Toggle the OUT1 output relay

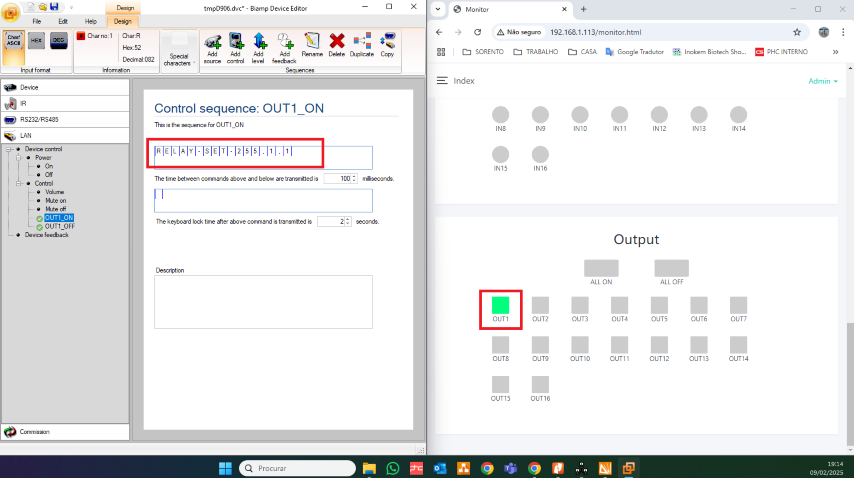tap(501, 305)
